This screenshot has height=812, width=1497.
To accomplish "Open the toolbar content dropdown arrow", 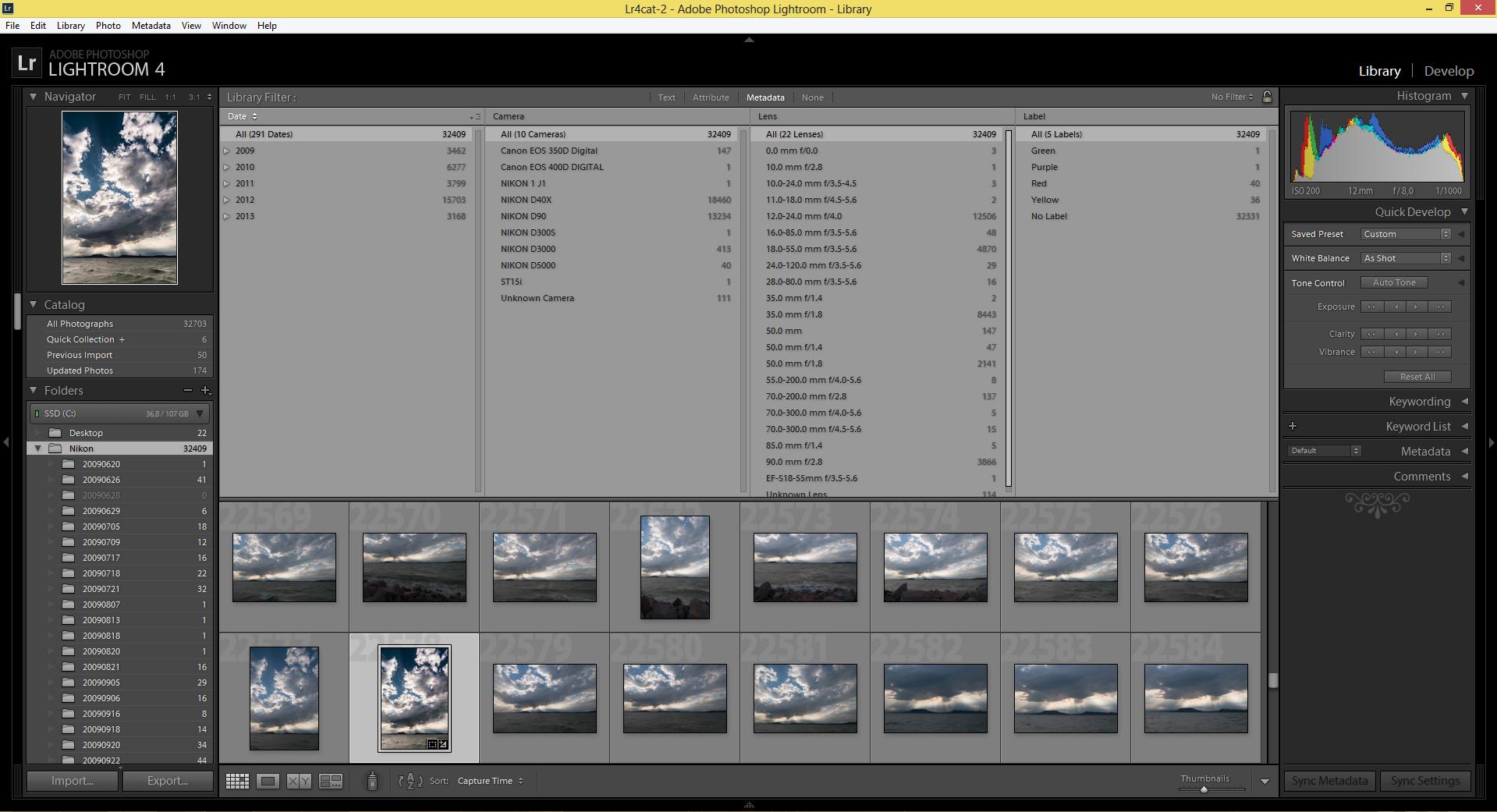I will tap(1265, 781).
